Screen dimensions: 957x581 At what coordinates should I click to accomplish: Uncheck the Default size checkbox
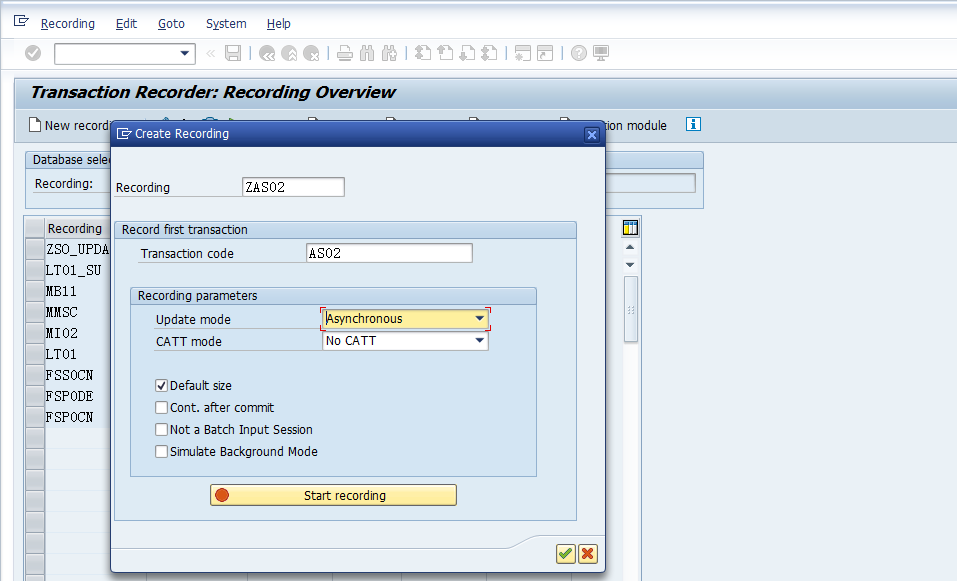(x=161, y=386)
